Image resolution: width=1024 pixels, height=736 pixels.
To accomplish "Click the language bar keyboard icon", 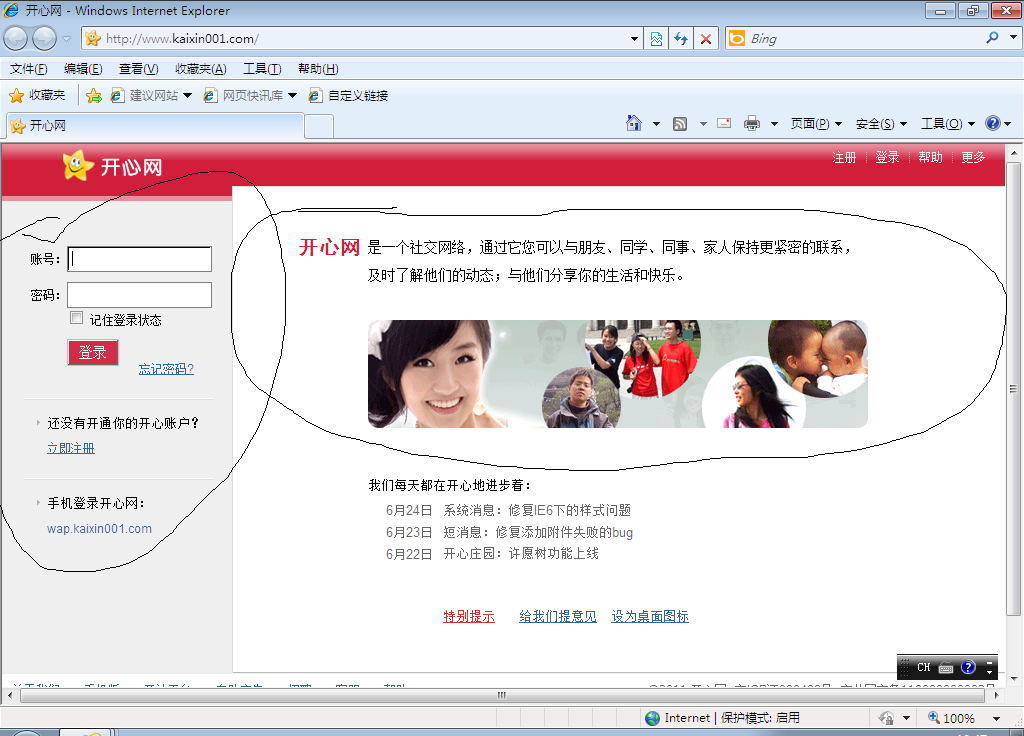I will (x=946, y=667).
